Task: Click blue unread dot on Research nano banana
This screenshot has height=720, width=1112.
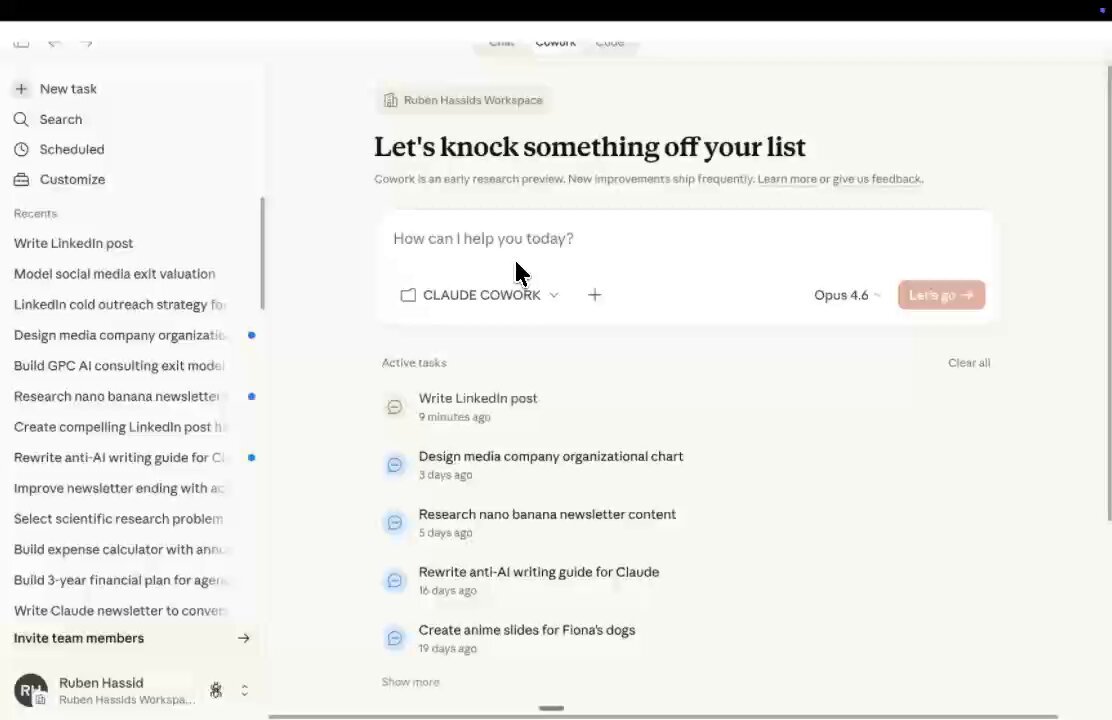Action: [x=251, y=396]
